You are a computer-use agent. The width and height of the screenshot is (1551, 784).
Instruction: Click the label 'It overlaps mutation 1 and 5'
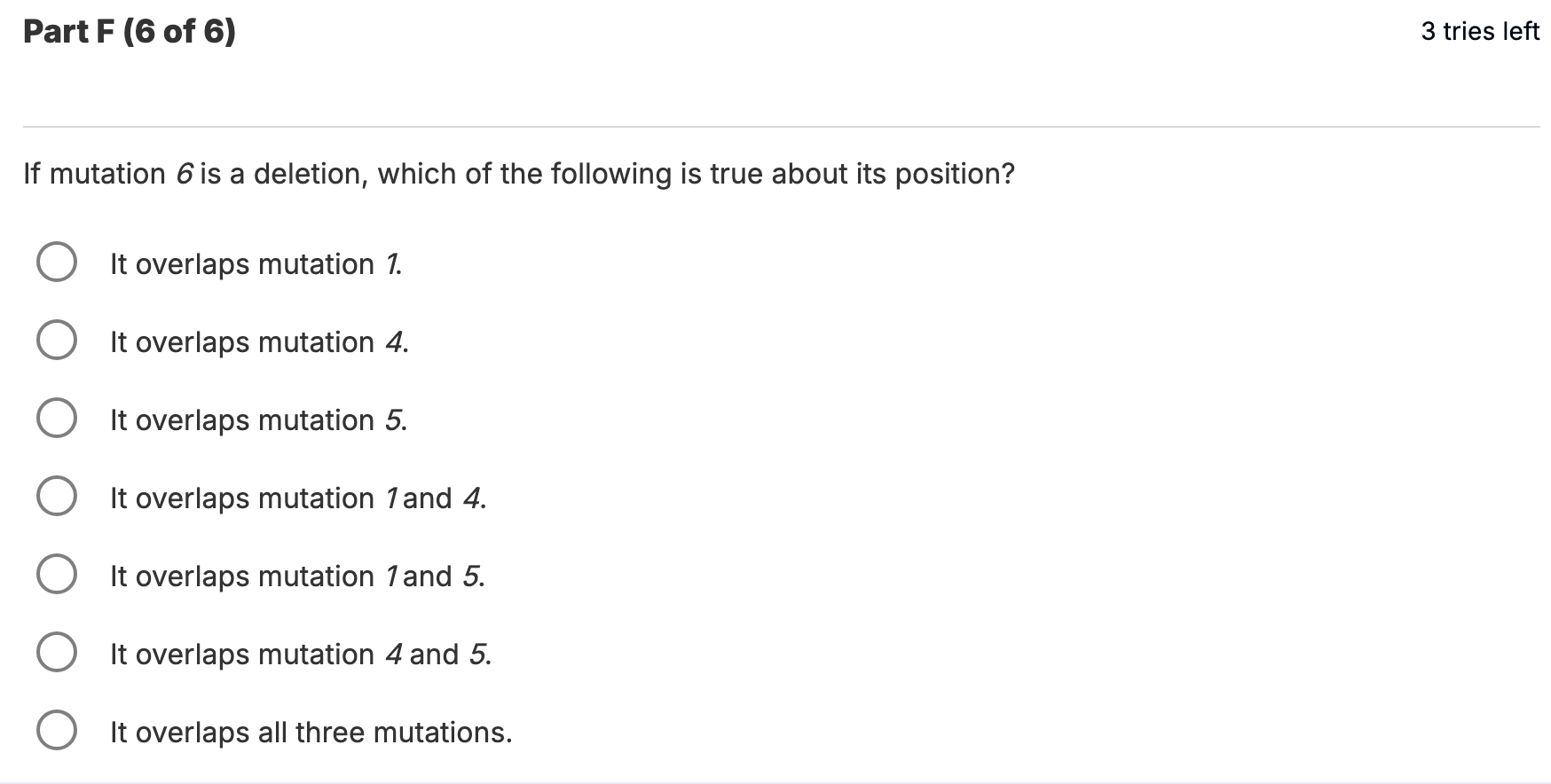(295, 575)
